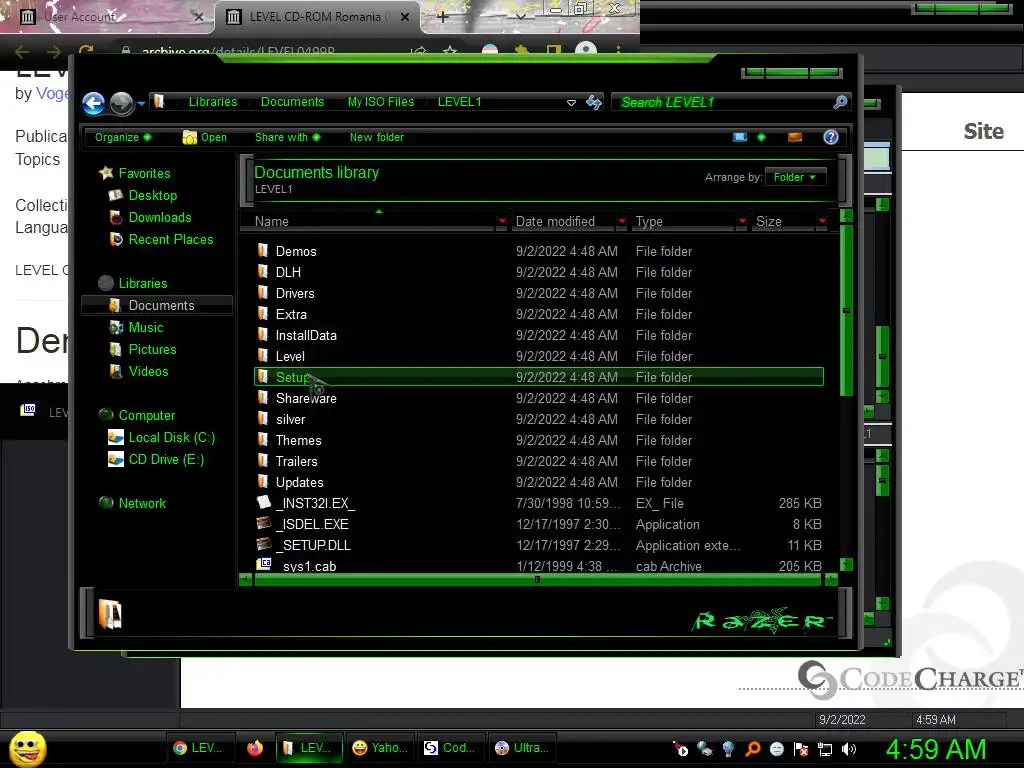This screenshot has height=768, width=1024.
Task: Select the Demos folder icon
Action: [x=263, y=250]
